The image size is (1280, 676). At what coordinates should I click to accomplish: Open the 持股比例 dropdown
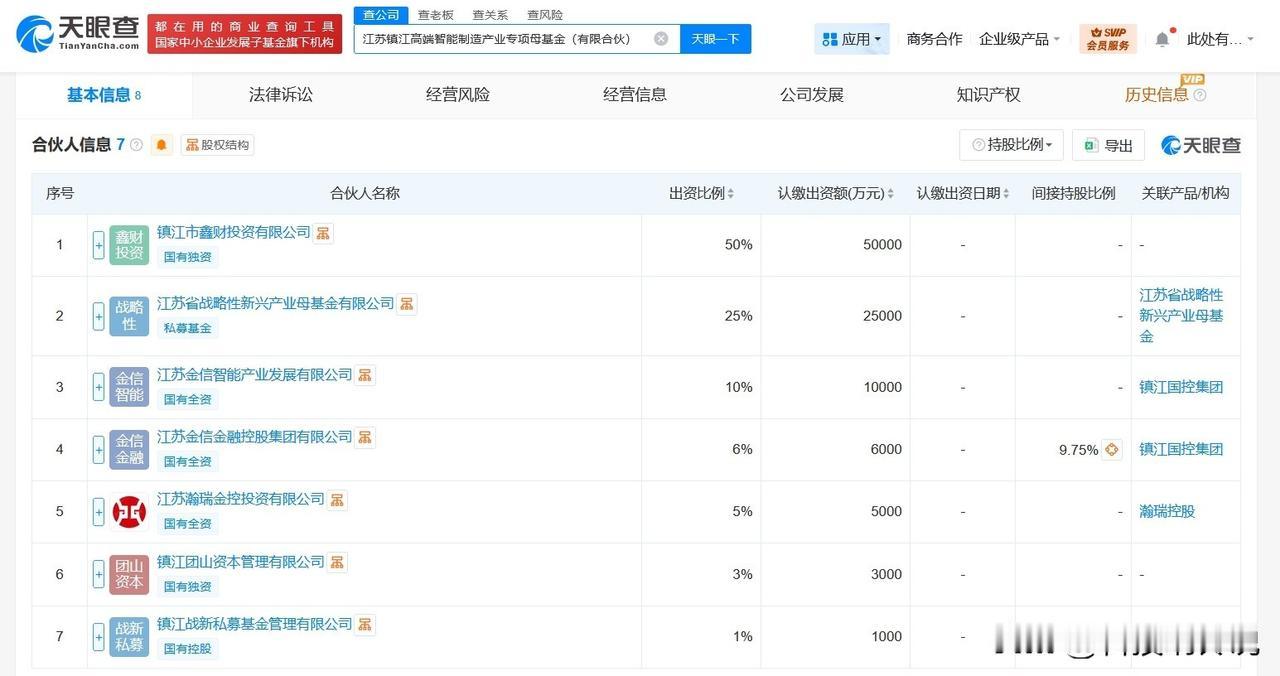1011,145
